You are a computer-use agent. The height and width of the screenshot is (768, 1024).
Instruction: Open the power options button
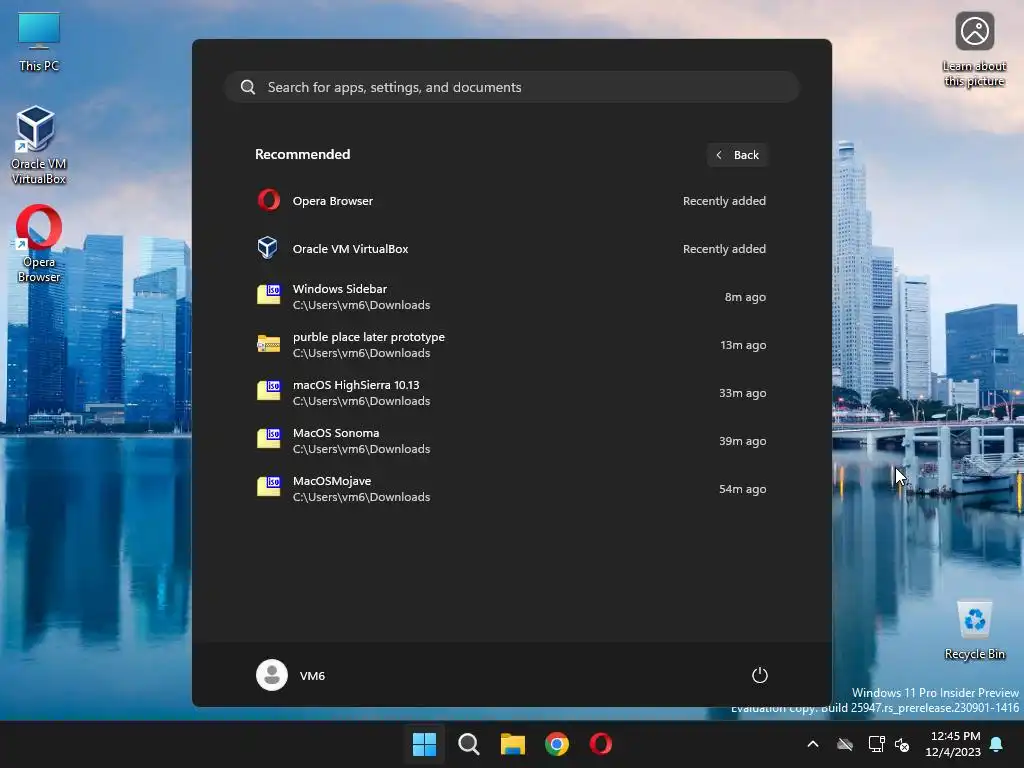(x=759, y=675)
